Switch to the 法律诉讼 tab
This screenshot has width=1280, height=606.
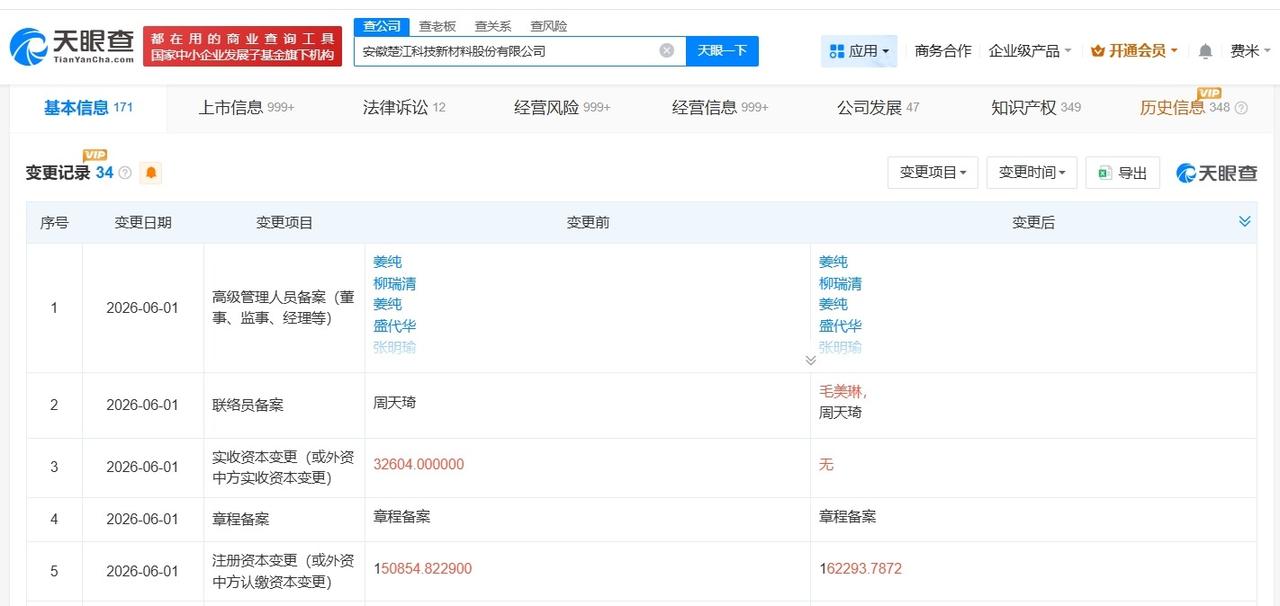(x=404, y=108)
